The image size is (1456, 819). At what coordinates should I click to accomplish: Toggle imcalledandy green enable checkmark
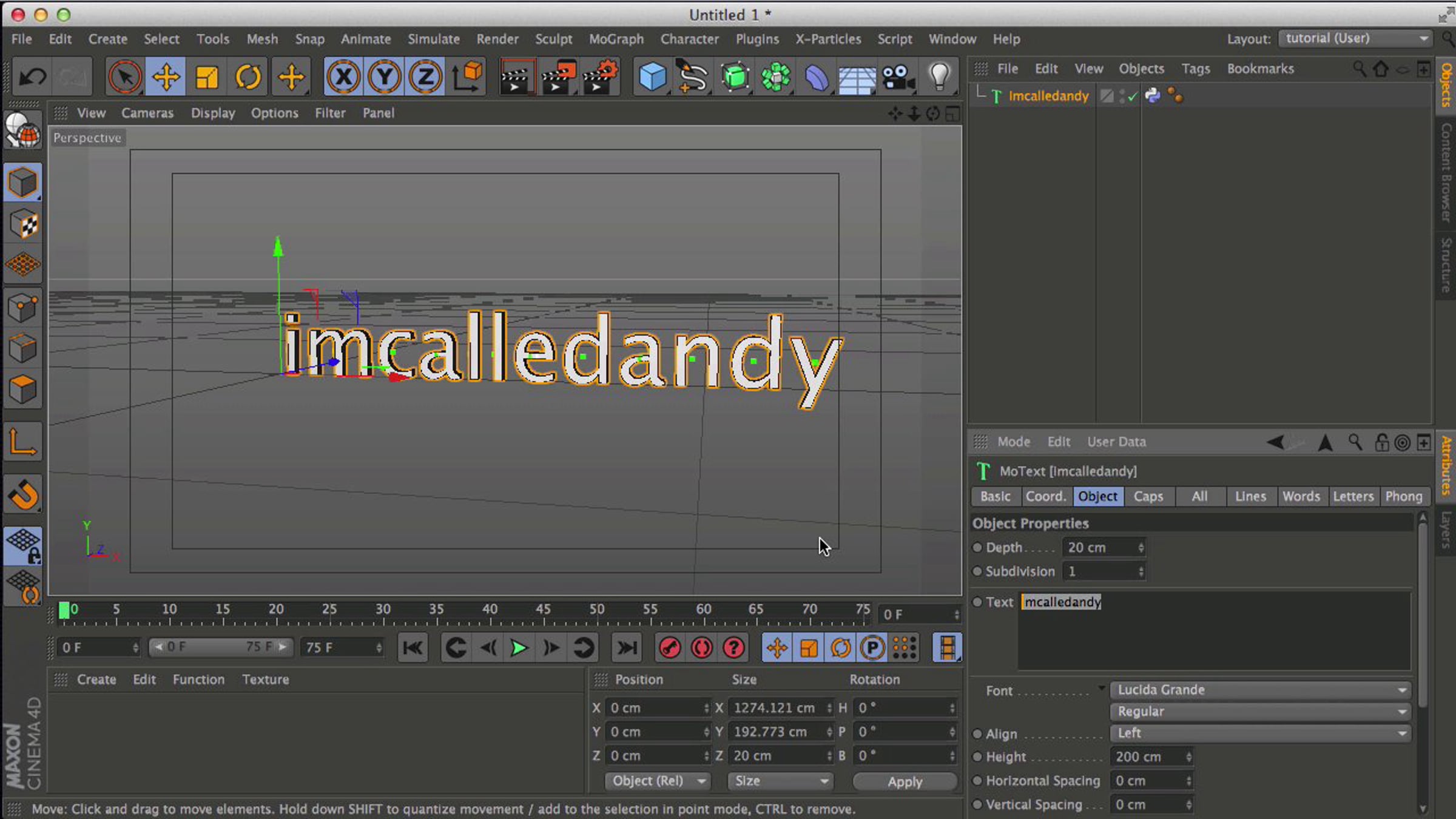click(1132, 96)
